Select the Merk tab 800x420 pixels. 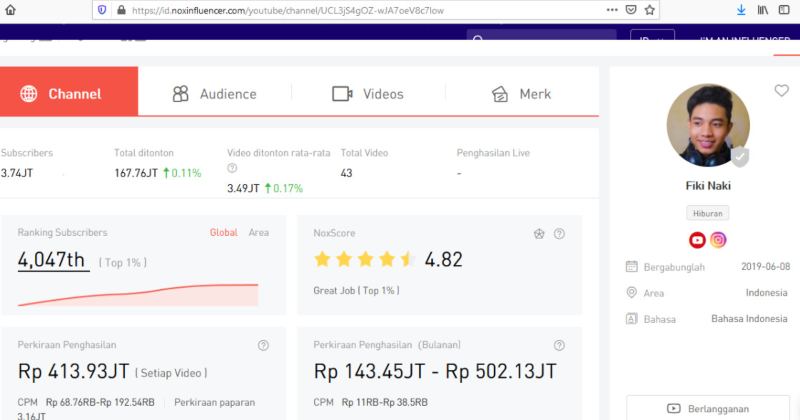pyautogui.click(x=521, y=94)
